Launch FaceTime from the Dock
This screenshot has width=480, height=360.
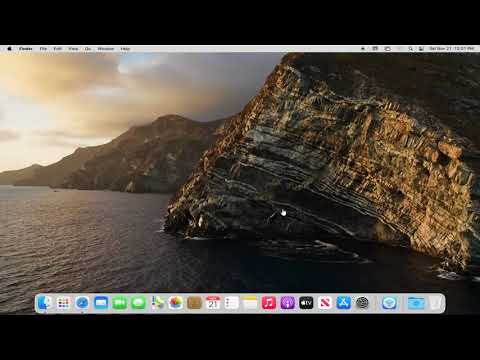click(120, 303)
